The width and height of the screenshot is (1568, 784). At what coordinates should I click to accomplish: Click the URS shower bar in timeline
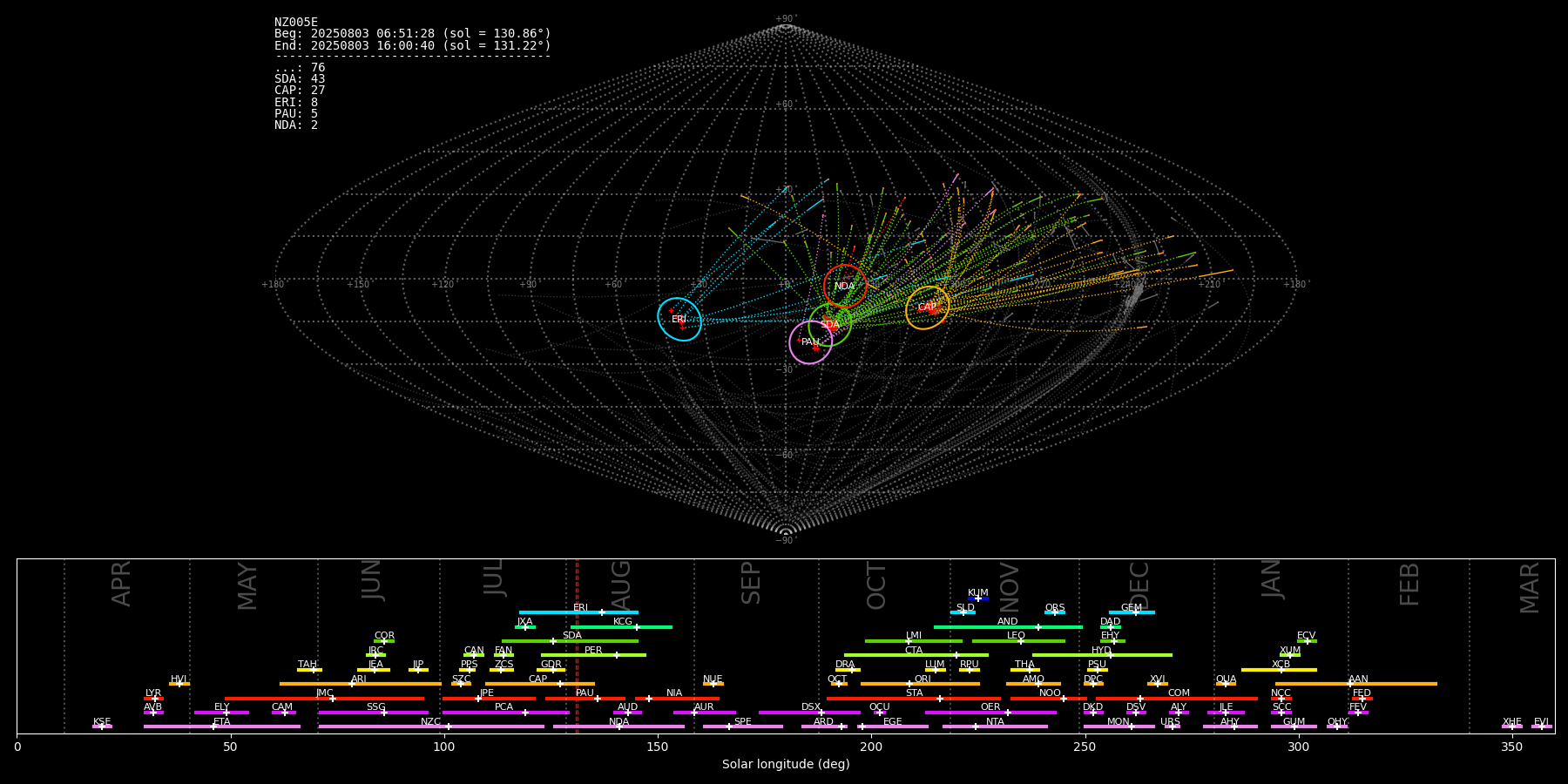[x=1172, y=727]
